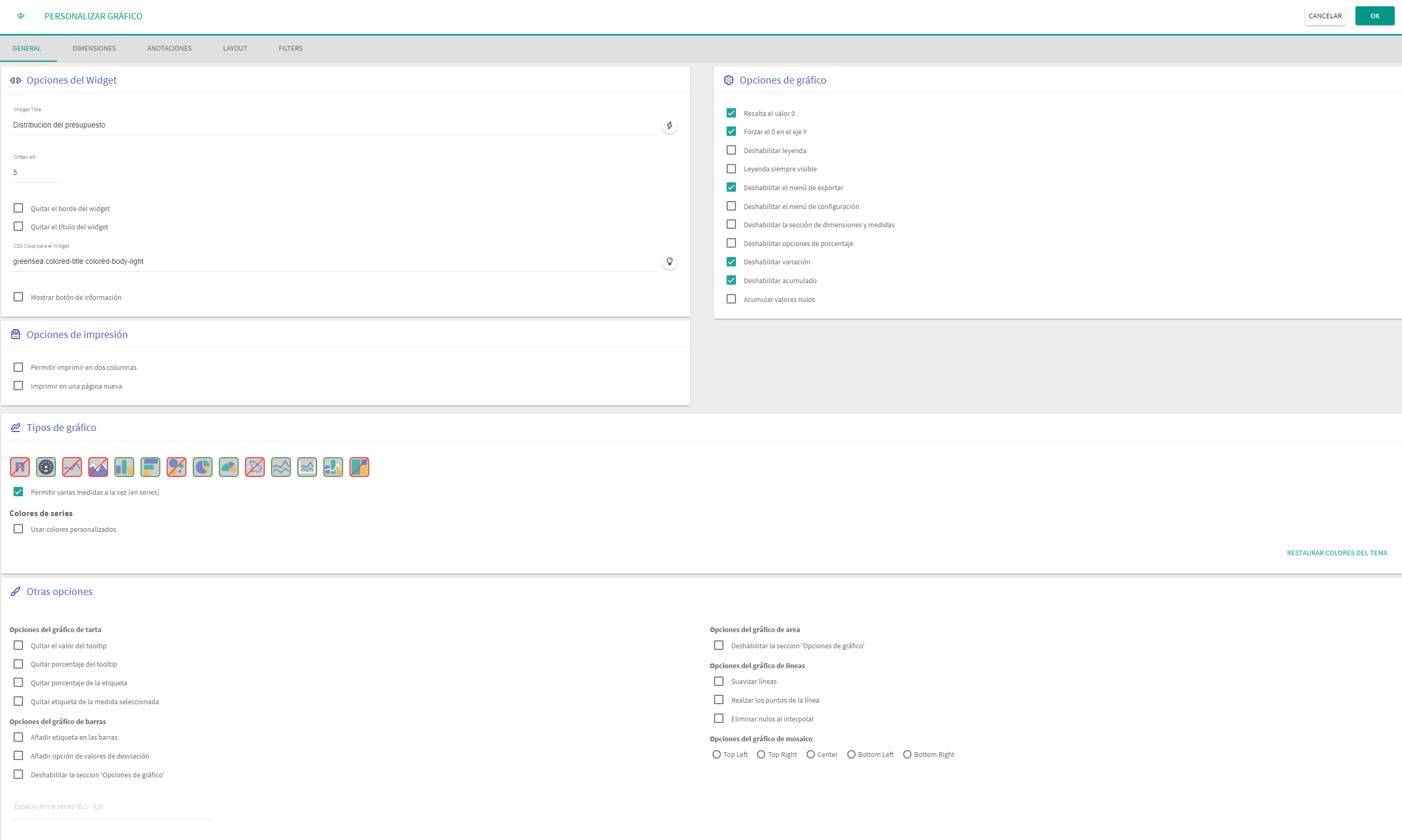This screenshot has width=1402, height=840.
Task: Enable the radar chart type icon
Action: point(255,467)
